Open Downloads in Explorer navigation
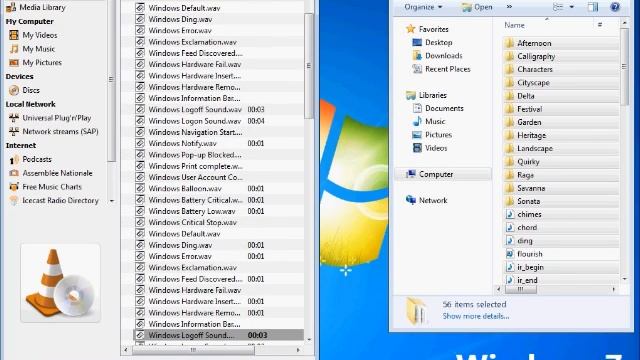This screenshot has width=640, height=360. click(x=437, y=56)
